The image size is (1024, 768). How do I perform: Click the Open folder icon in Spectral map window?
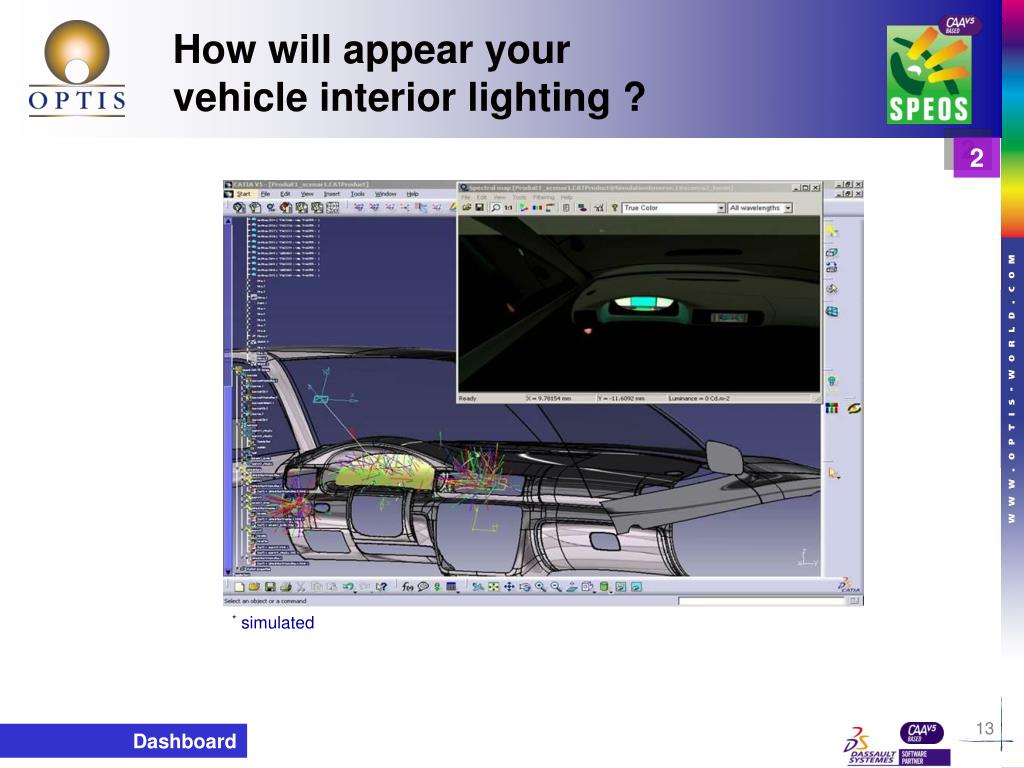click(x=467, y=208)
